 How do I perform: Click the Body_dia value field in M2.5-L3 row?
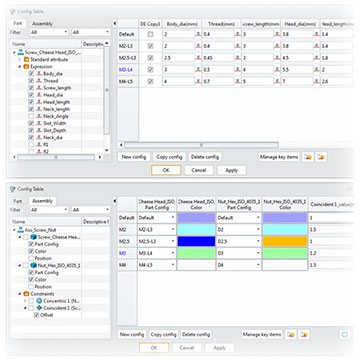pos(178,58)
